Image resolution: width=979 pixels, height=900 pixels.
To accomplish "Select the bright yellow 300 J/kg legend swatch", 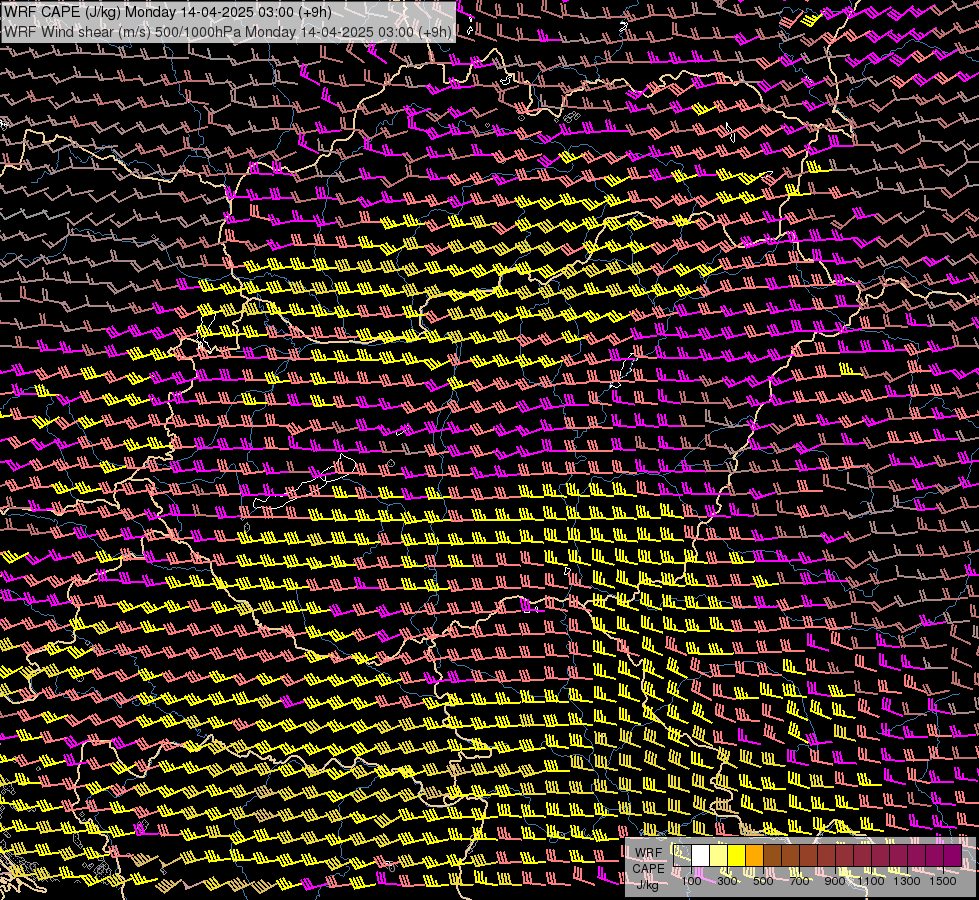I will pos(737,856).
